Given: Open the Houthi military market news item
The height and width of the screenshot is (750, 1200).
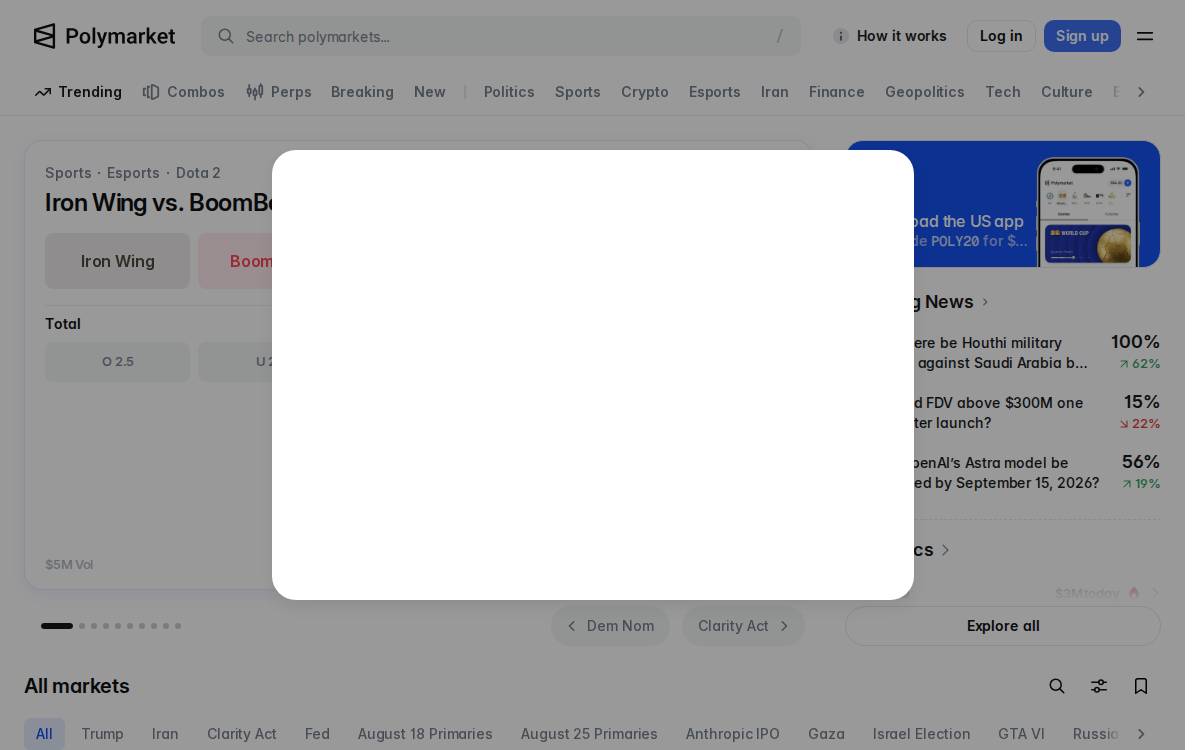Looking at the screenshot, I should click(x=1003, y=353).
